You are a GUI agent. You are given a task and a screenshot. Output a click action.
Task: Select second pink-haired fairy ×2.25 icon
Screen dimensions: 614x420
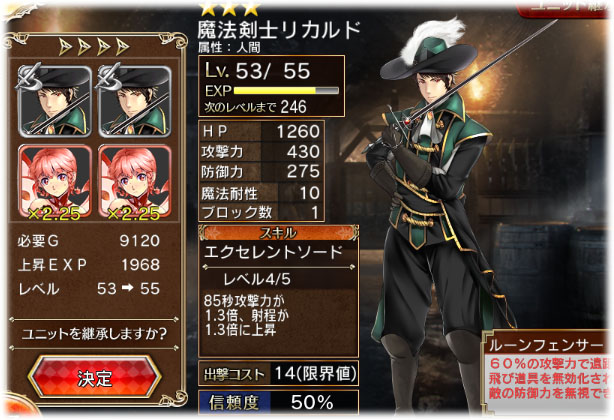pyautogui.click(x=135, y=182)
